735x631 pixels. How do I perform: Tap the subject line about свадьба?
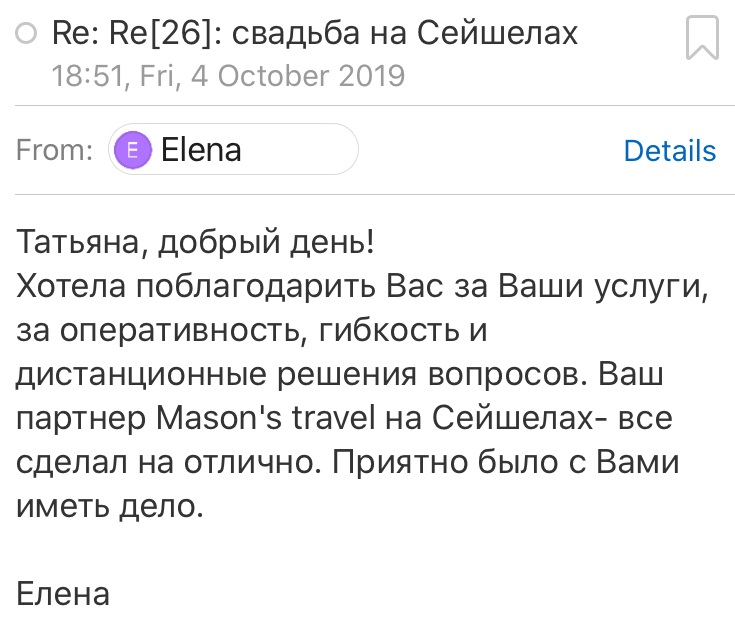pos(315,33)
